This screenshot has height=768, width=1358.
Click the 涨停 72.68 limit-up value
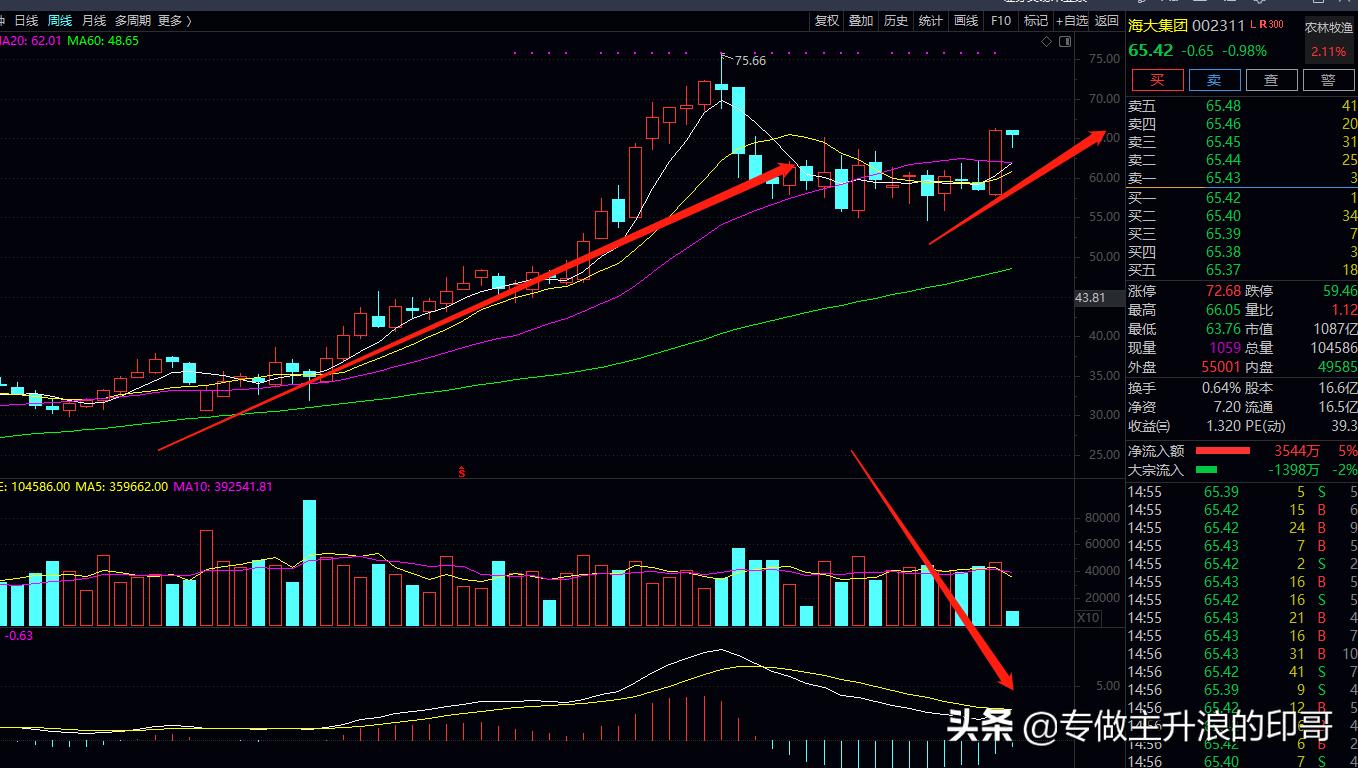pos(1222,291)
